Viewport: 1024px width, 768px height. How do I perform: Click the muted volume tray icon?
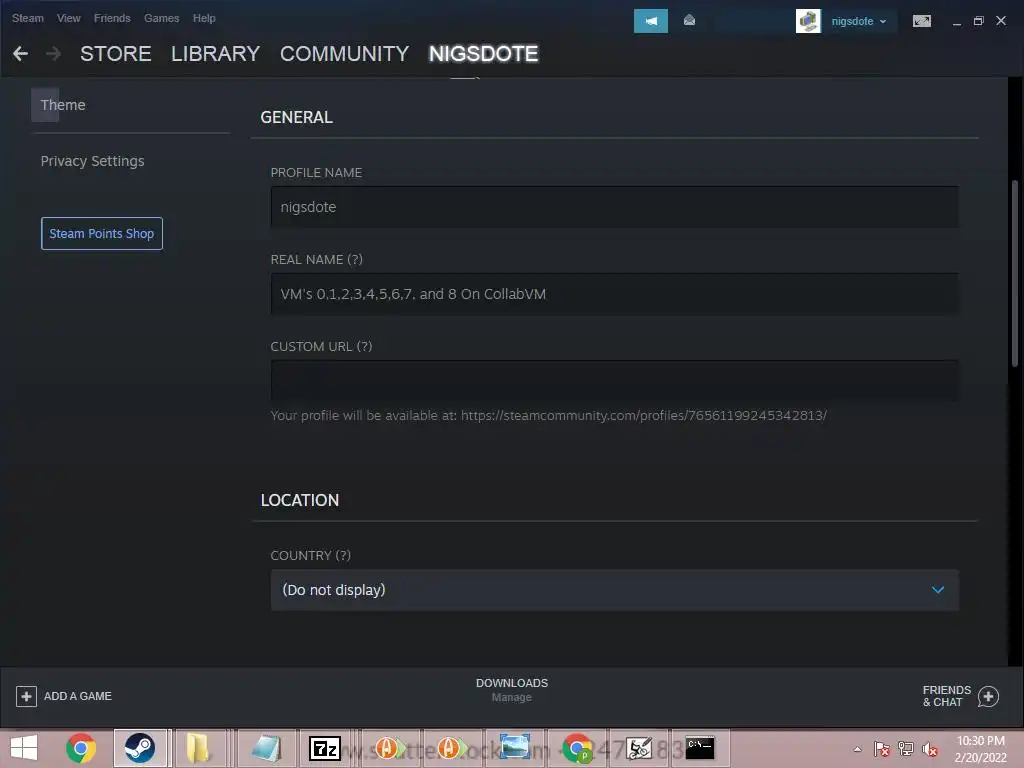tap(930, 749)
